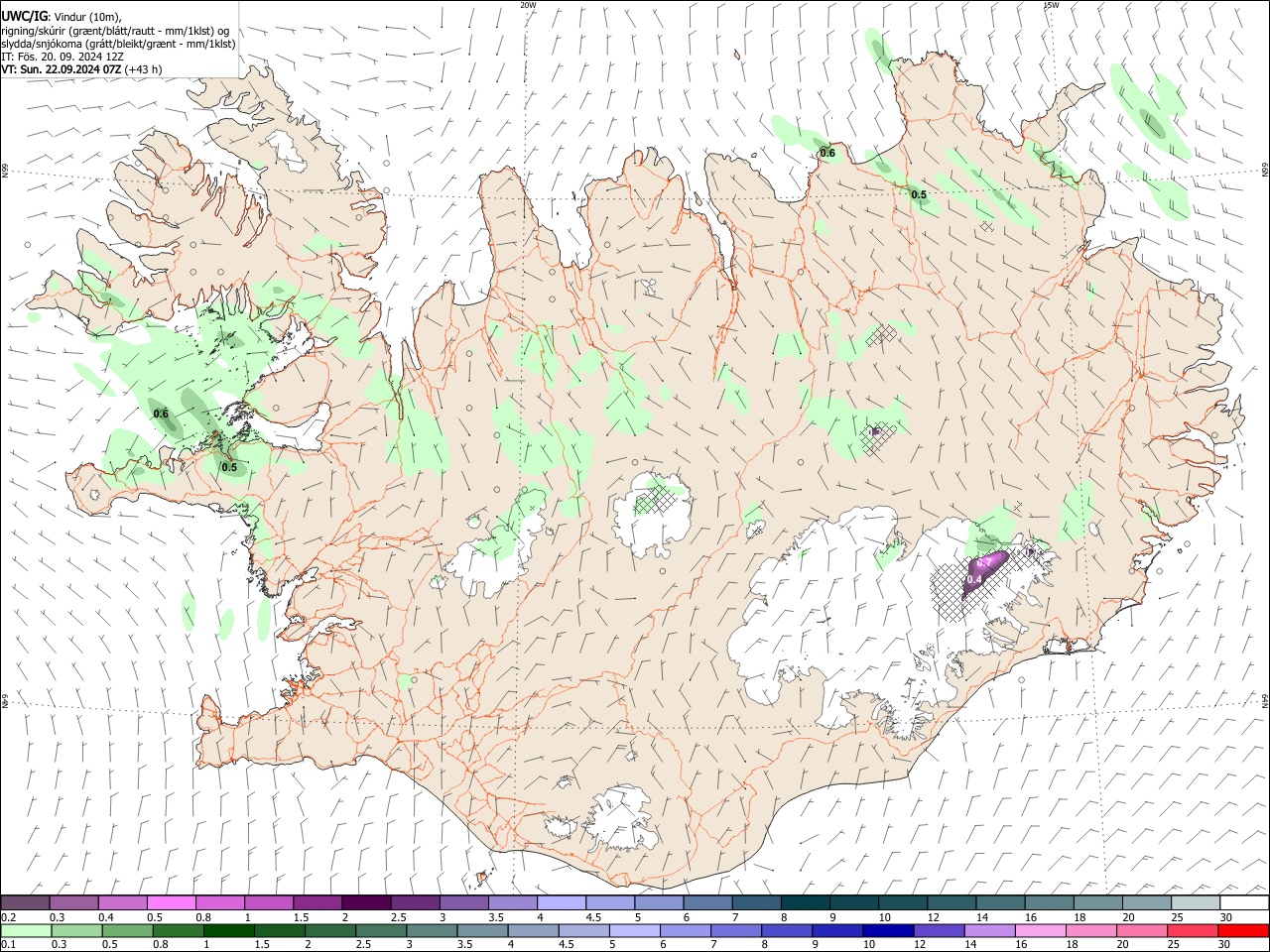
Task: Click the UWC/IG title in header
Action: (24, 17)
